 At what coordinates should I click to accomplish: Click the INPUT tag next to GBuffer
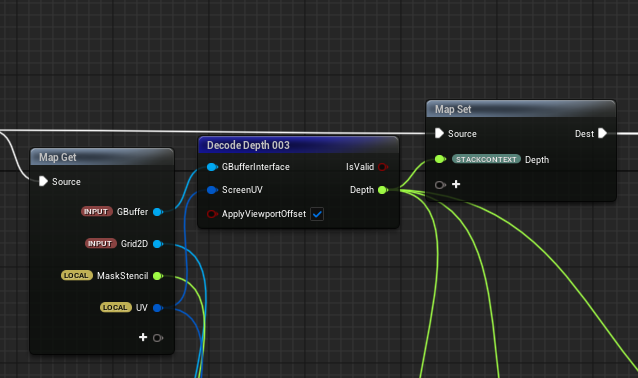coord(96,212)
